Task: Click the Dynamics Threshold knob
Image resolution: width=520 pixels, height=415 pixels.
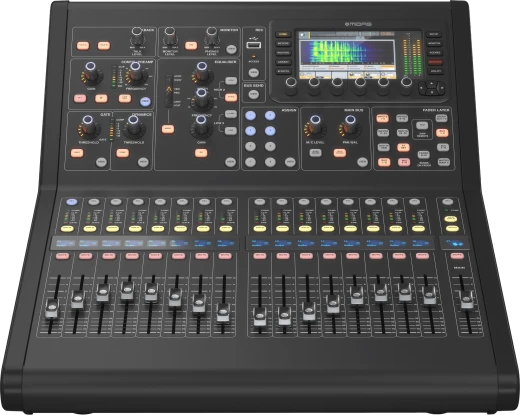Action: pyautogui.click(x=134, y=127)
